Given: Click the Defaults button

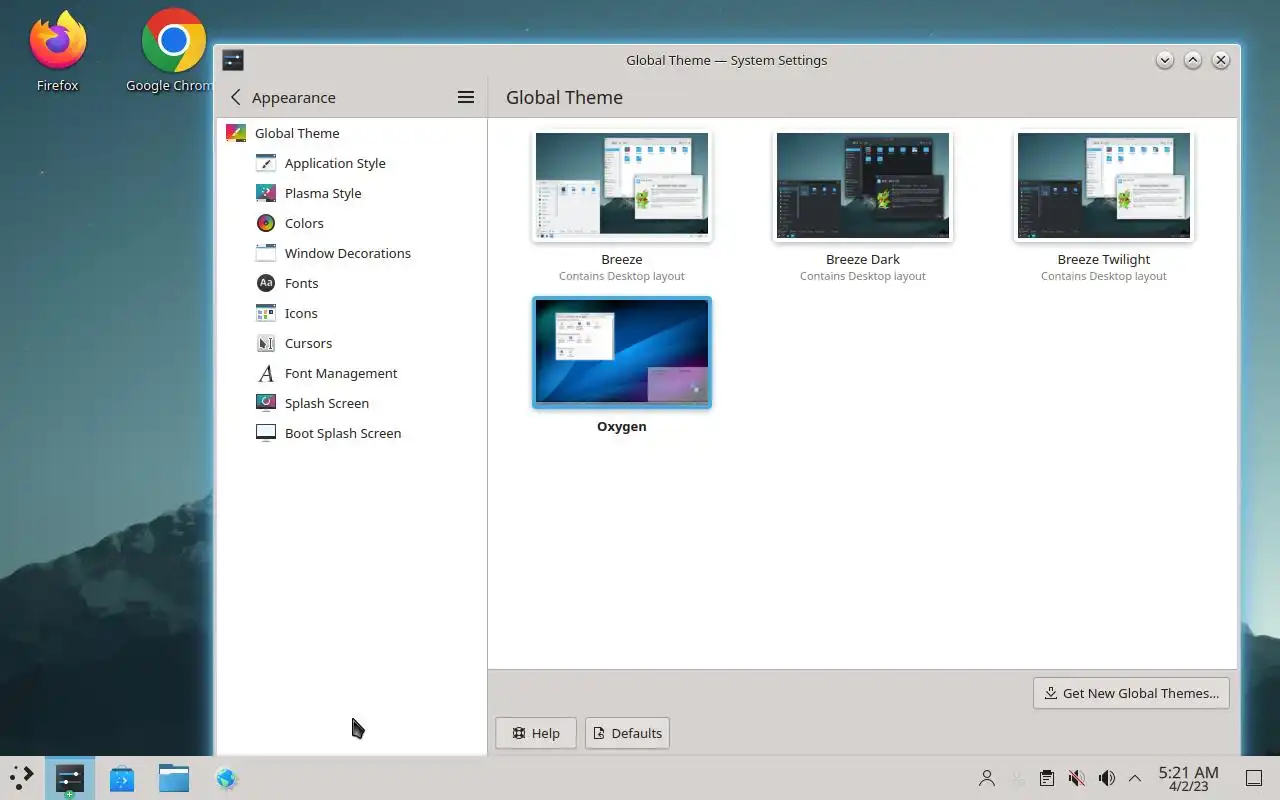Looking at the screenshot, I should (x=627, y=733).
